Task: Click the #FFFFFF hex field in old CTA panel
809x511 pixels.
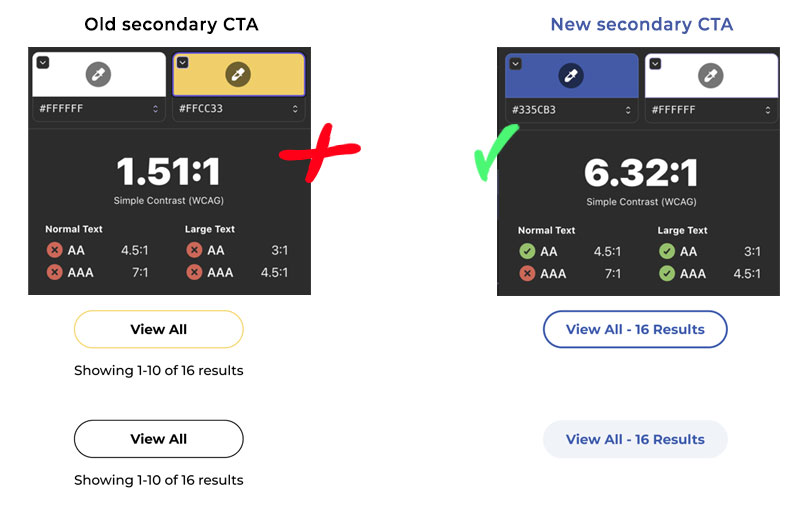Action: 99,109
